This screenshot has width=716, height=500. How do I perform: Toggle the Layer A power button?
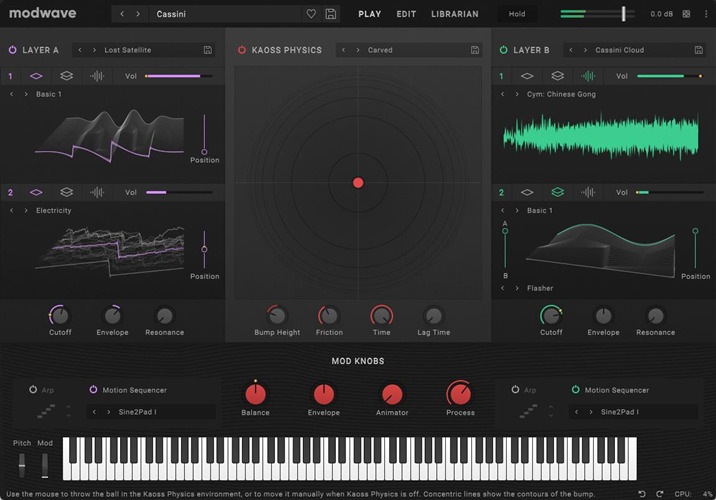coord(12,50)
